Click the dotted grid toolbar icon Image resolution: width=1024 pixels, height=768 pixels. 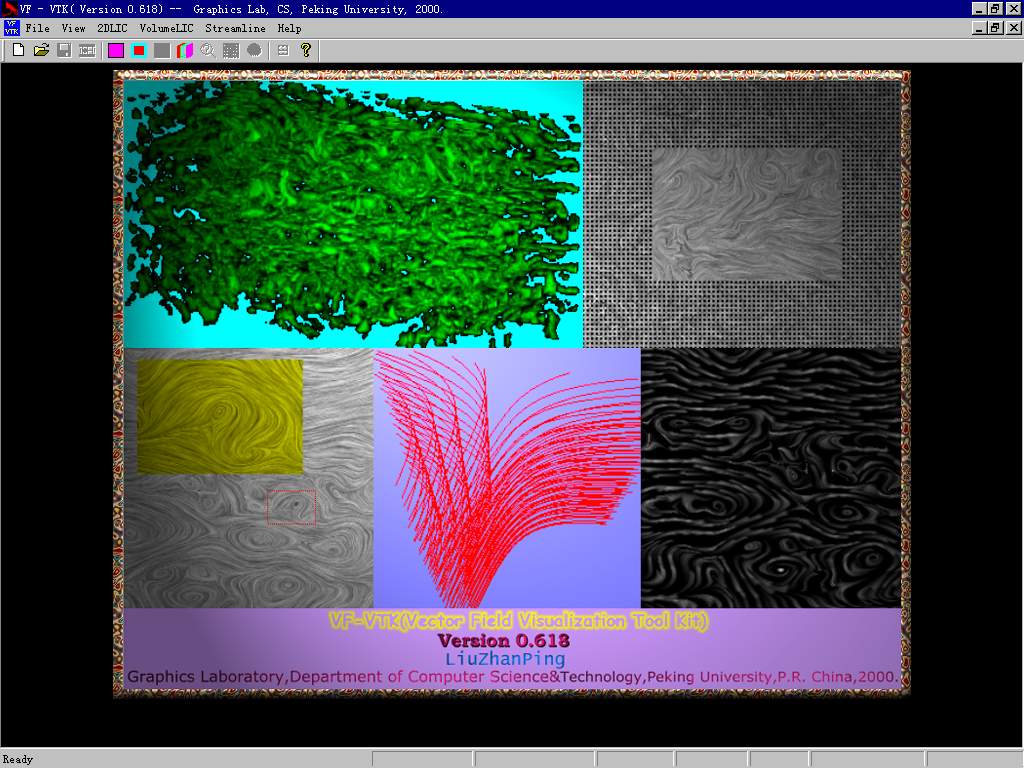(x=231, y=50)
